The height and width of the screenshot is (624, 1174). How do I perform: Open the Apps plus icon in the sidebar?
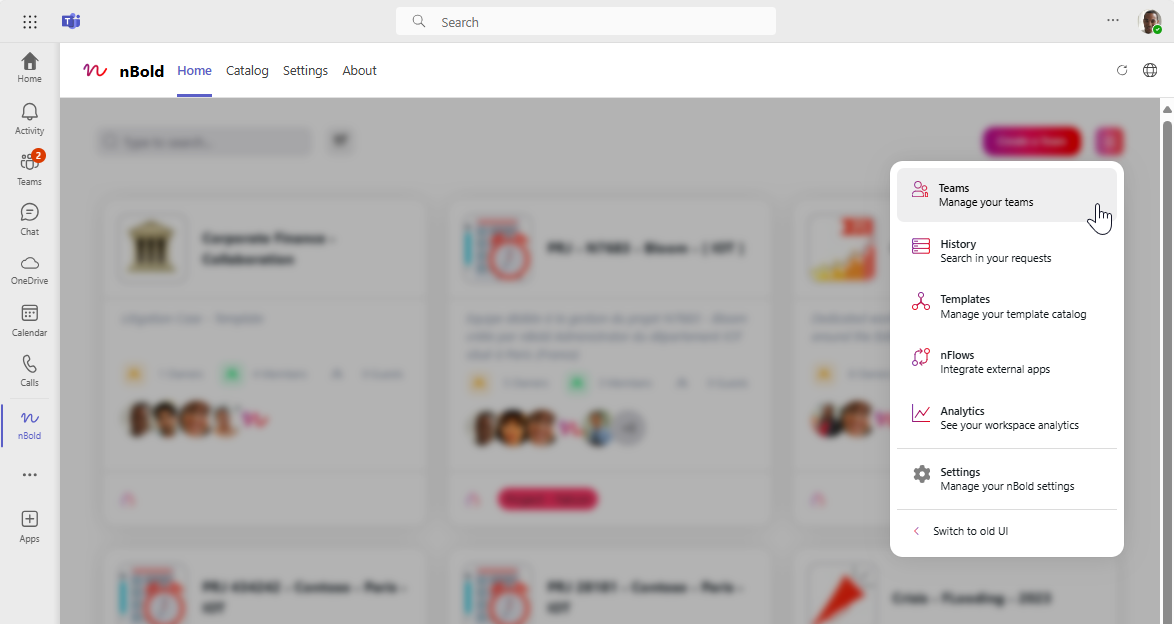[x=29, y=527]
